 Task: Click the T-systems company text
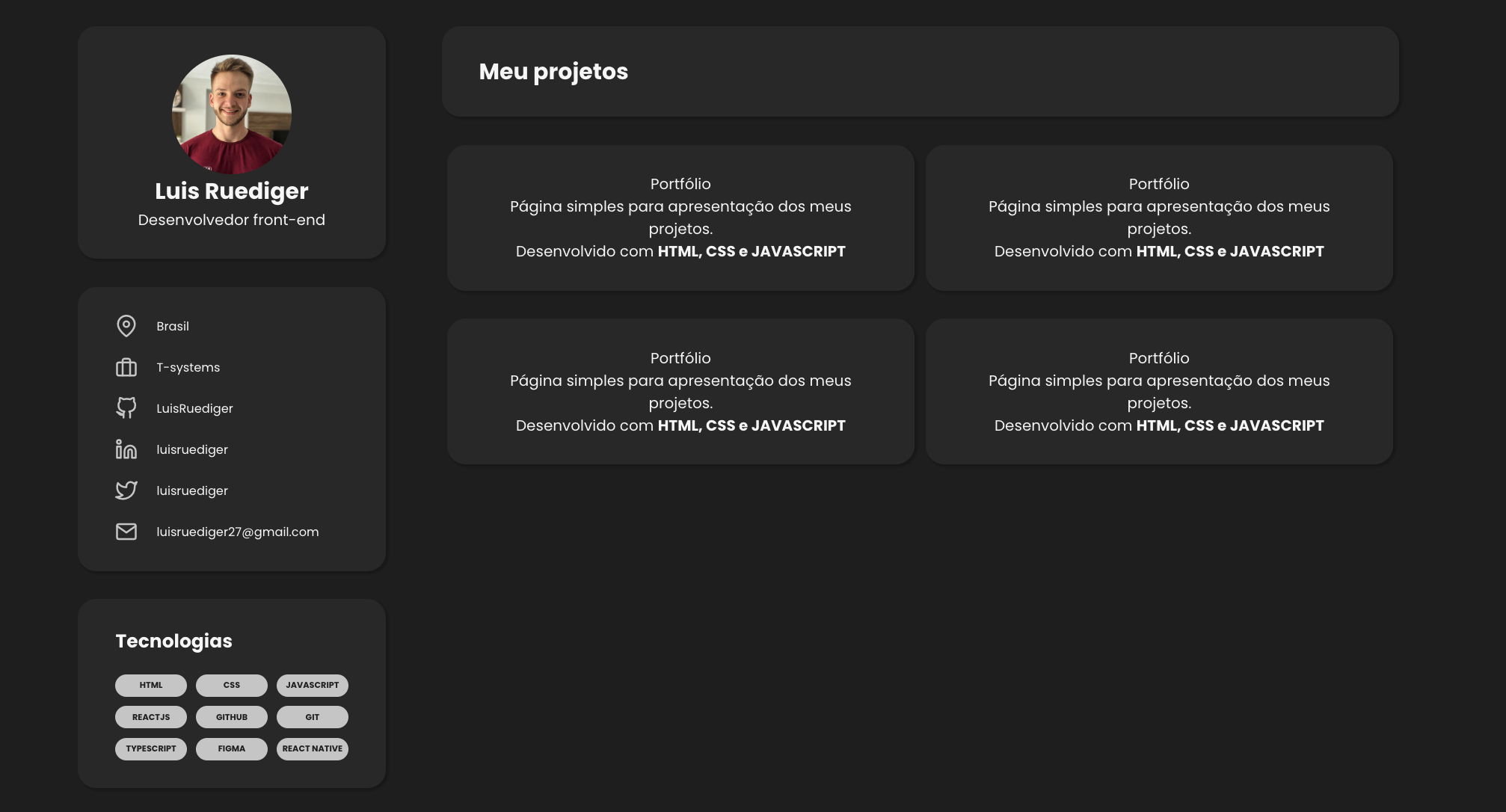(x=188, y=367)
